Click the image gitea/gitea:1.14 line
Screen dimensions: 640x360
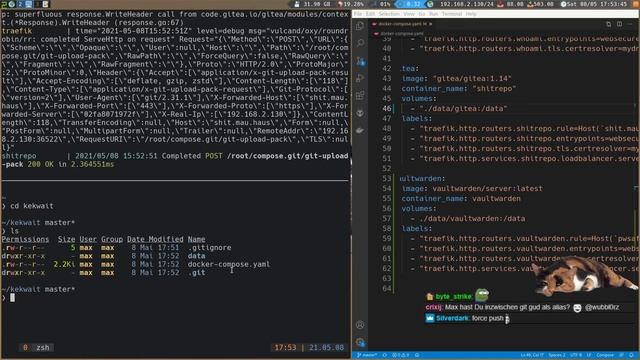[457, 78]
